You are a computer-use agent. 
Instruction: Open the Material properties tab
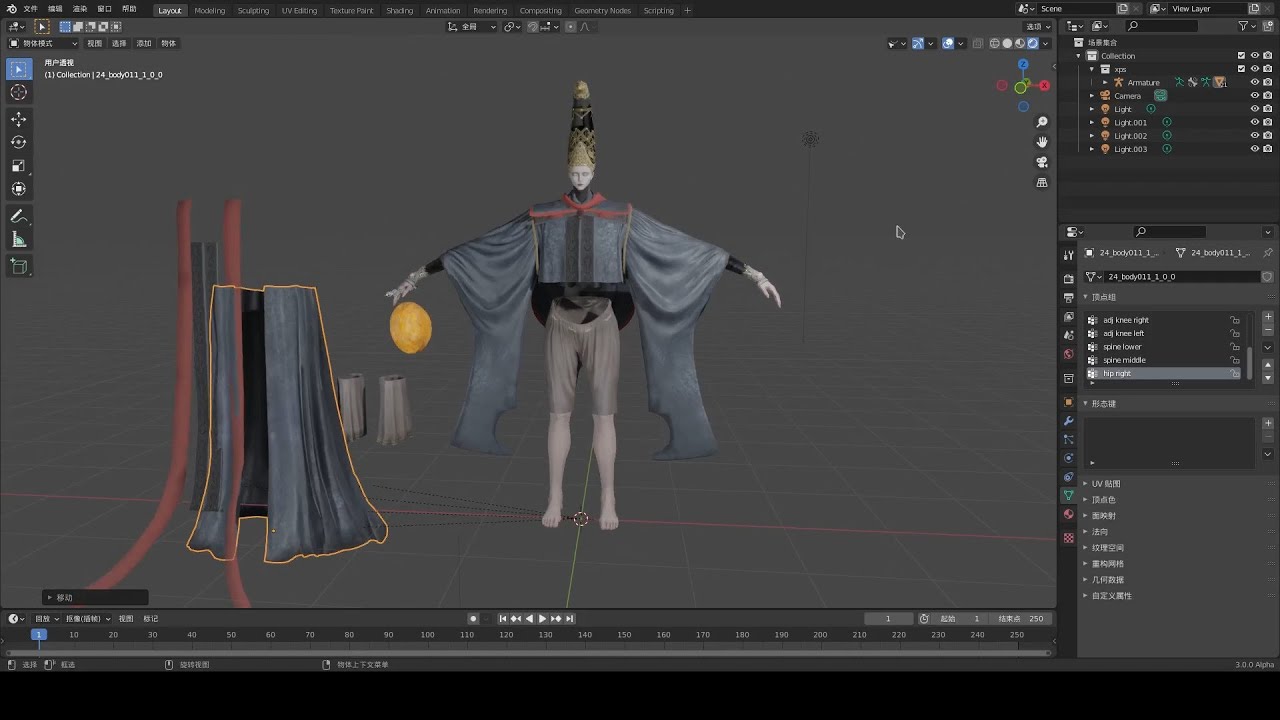click(1068, 515)
